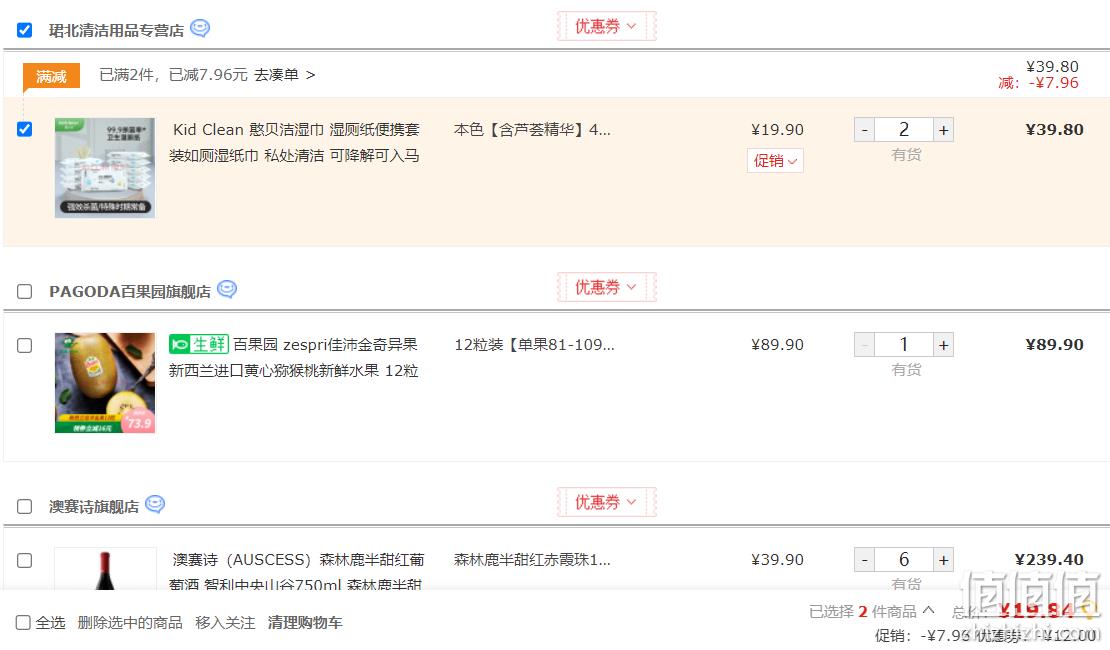Click 去凑单 link in 满减 promotion row
The image size is (1110, 650).
coord(285,75)
